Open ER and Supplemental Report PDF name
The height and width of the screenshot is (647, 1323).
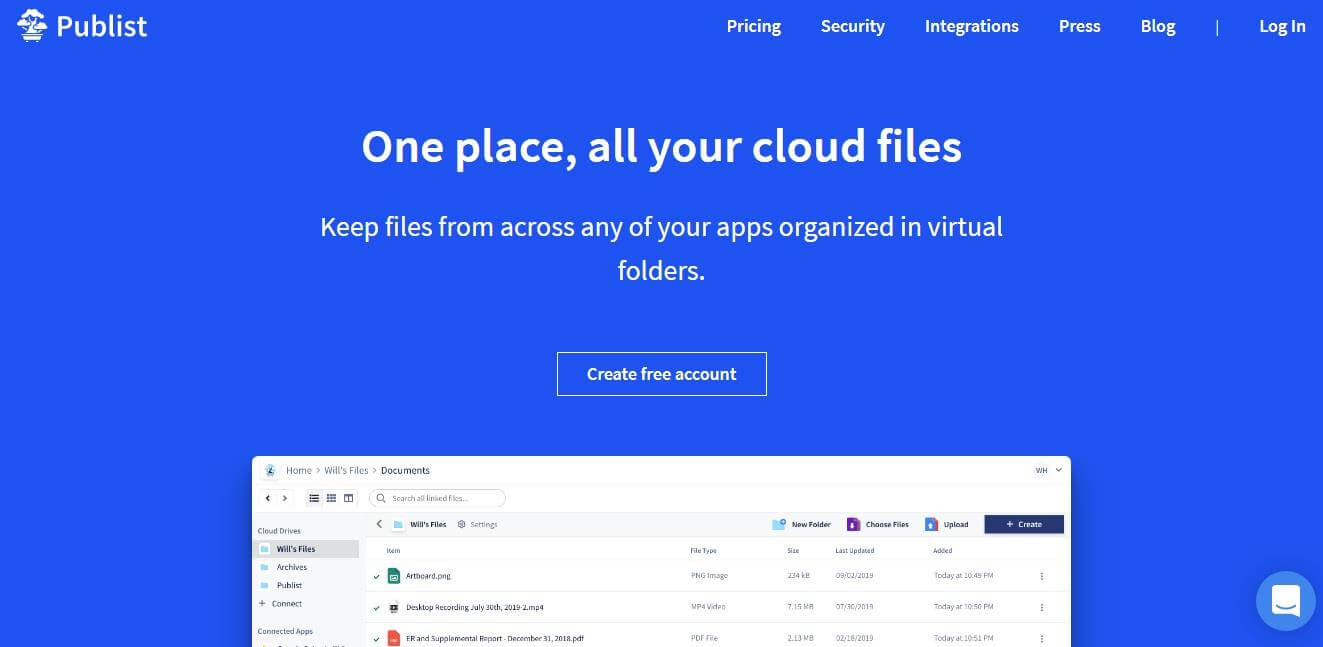coord(494,638)
